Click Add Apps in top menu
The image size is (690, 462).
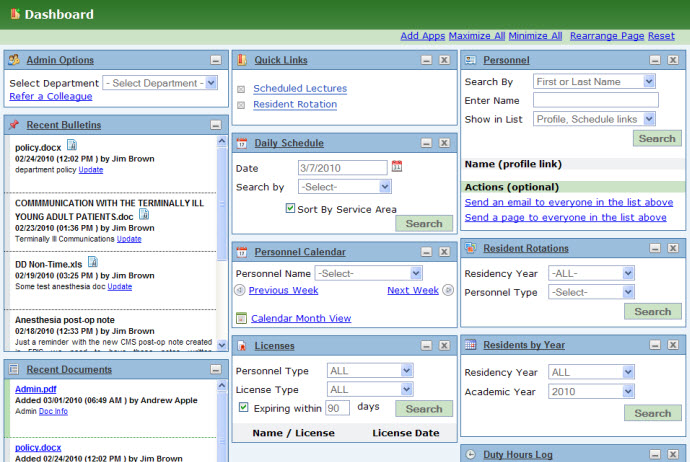click(x=422, y=36)
